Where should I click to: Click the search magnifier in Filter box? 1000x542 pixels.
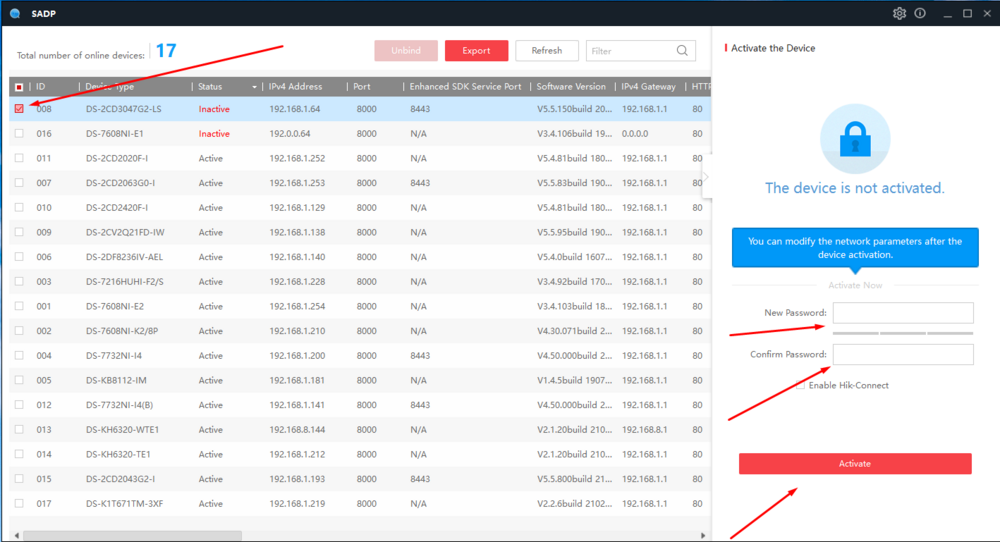[682, 51]
